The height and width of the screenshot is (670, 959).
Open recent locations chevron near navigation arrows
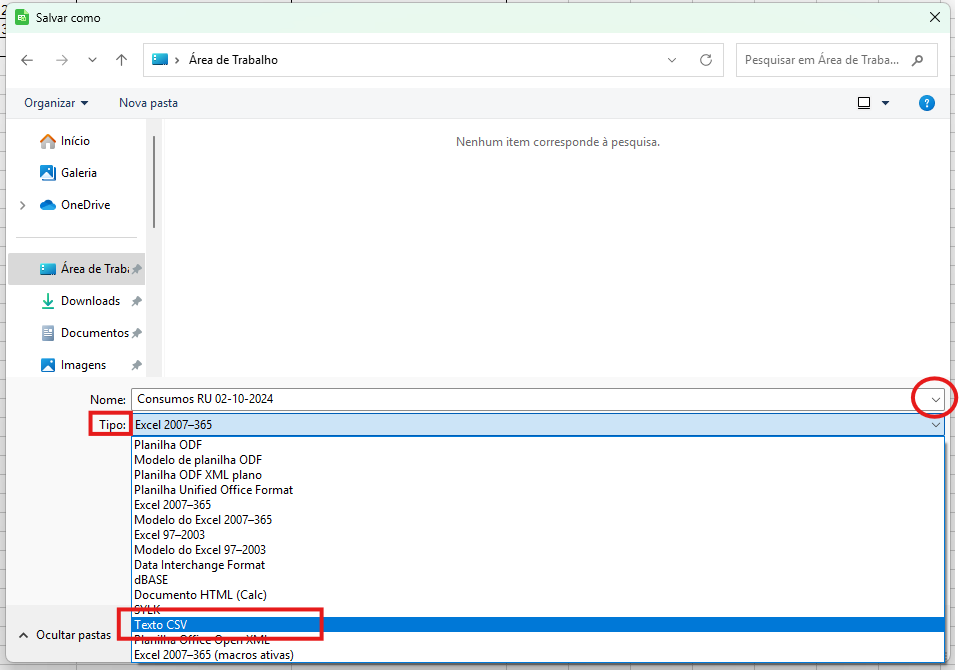point(92,60)
